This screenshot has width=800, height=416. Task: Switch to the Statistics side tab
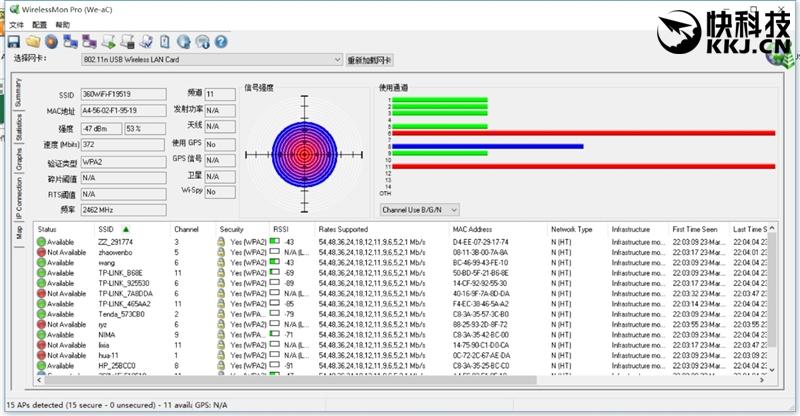(18, 127)
